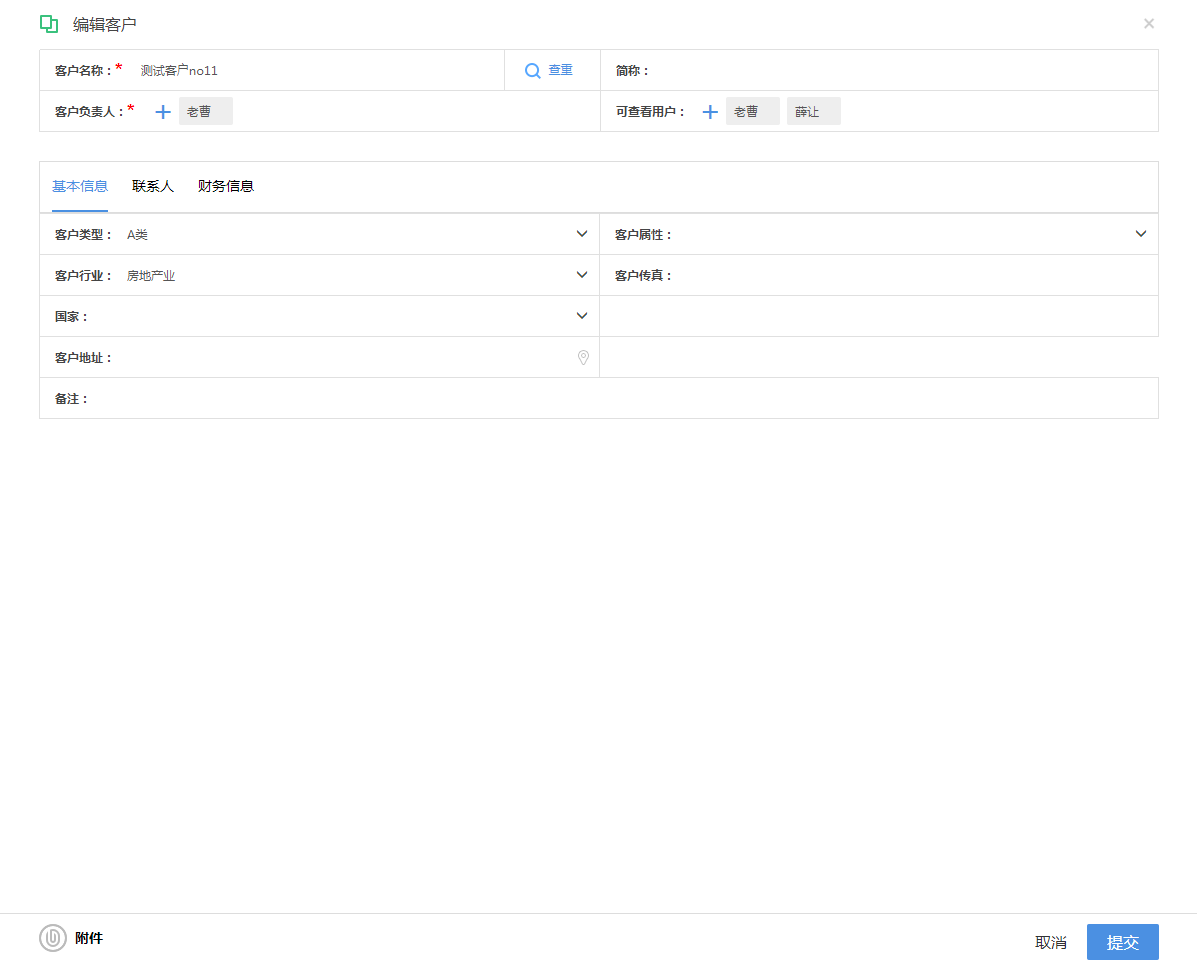Select 老曹 tag under 可查看用户
The height and width of the screenshot is (972, 1197).
coord(752,111)
